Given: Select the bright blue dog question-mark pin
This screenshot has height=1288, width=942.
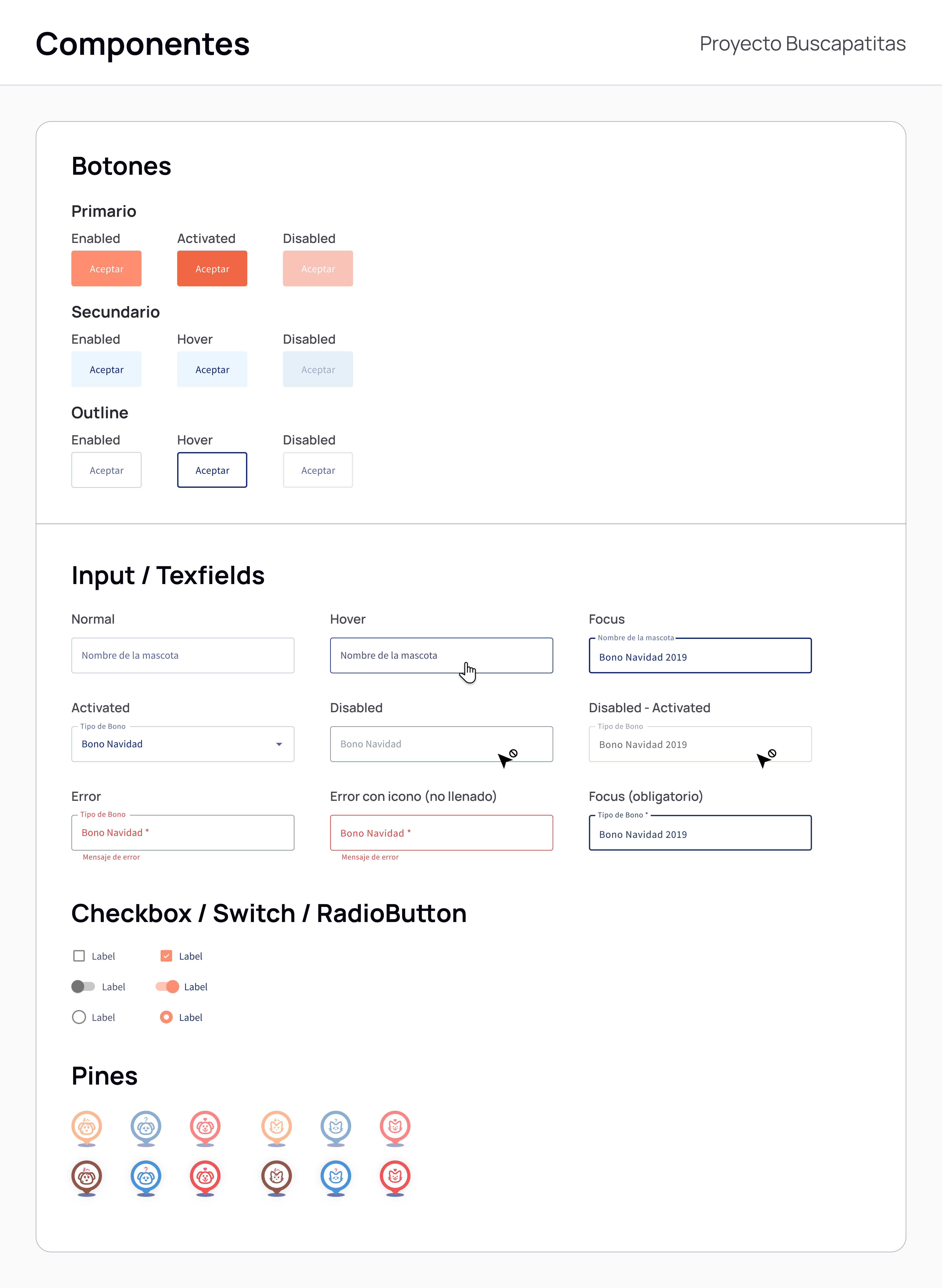Looking at the screenshot, I should (x=146, y=1177).
